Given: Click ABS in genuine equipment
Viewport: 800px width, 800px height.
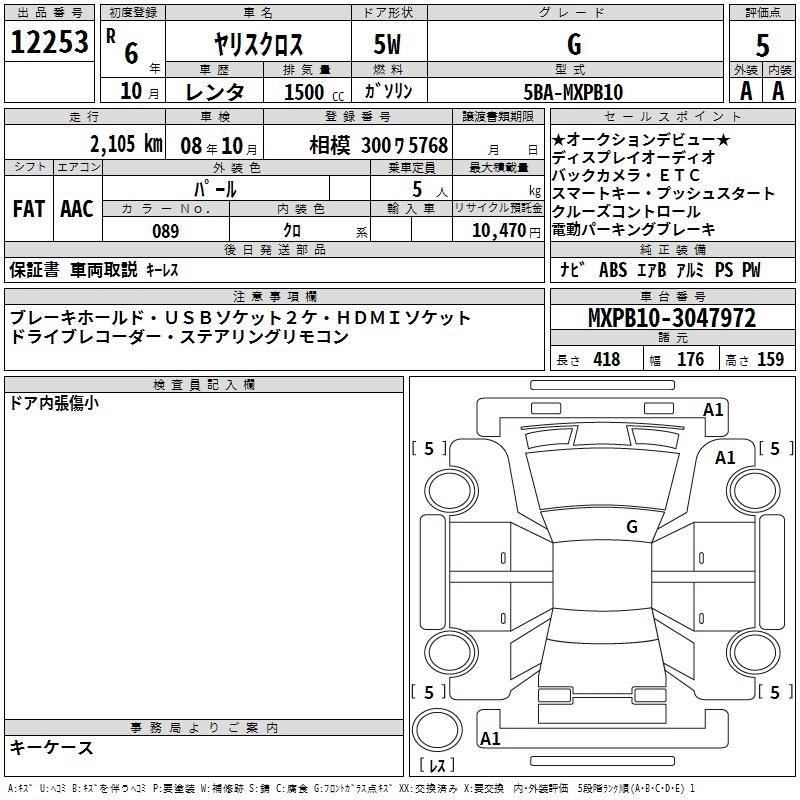Looking at the screenshot, I should (x=613, y=269).
